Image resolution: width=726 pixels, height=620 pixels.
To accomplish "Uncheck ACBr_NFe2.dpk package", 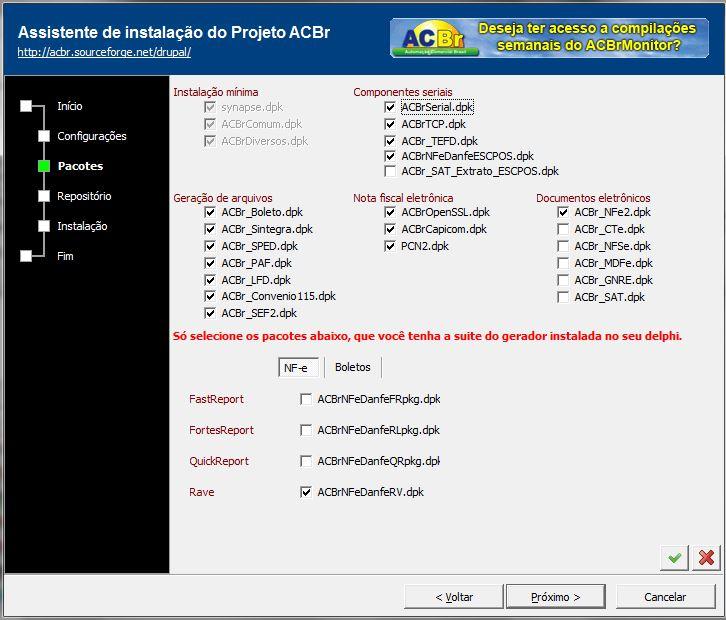I will tap(563, 212).
